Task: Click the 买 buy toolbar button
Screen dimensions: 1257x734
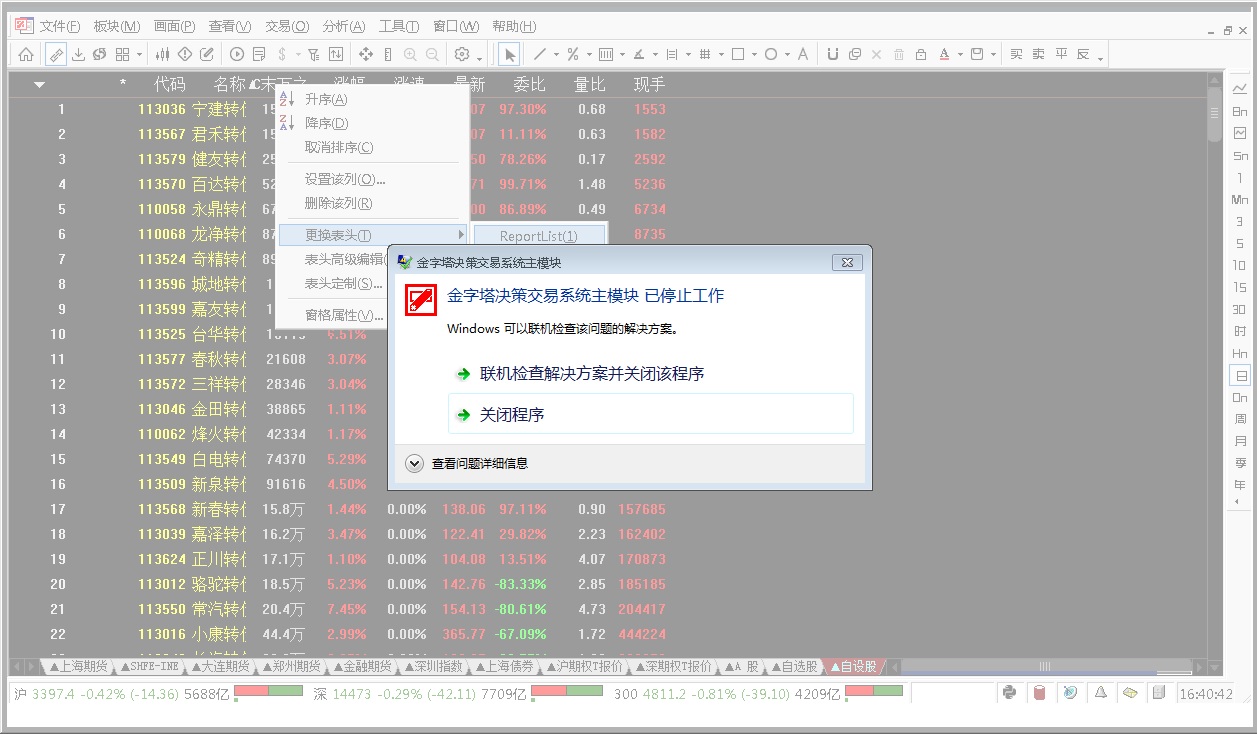Action: (x=1017, y=54)
